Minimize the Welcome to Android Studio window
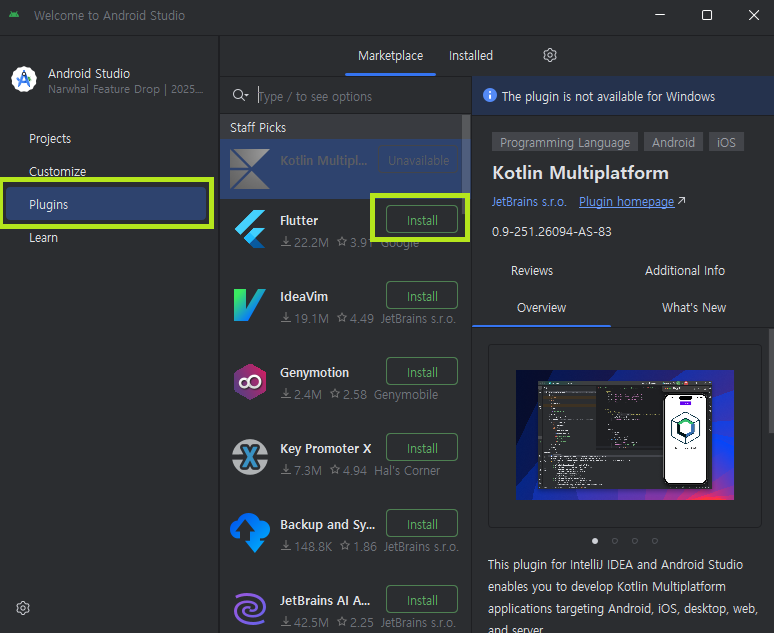The height and width of the screenshot is (633, 774). 660,15
